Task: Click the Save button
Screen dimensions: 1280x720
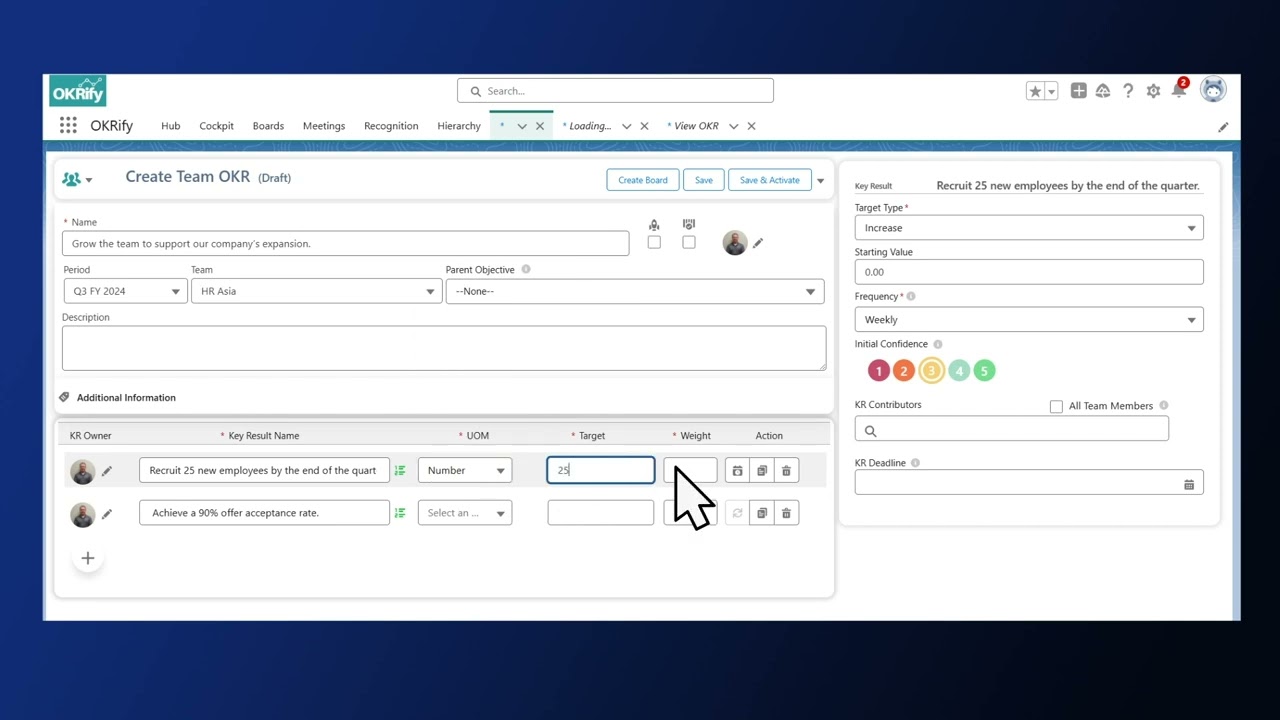Action: tap(704, 180)
